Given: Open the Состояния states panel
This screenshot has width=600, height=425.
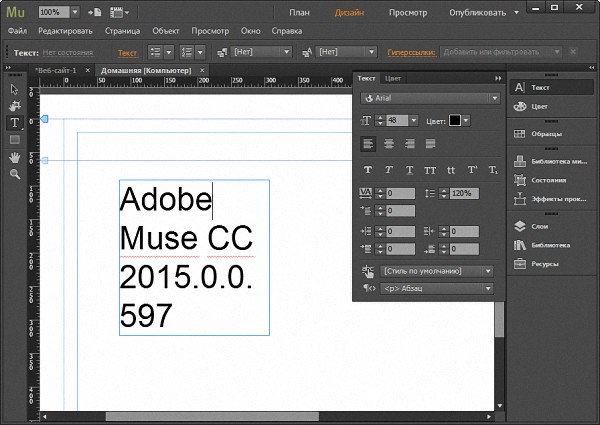Looking at the screenshot, I should [x=551, y=180].
